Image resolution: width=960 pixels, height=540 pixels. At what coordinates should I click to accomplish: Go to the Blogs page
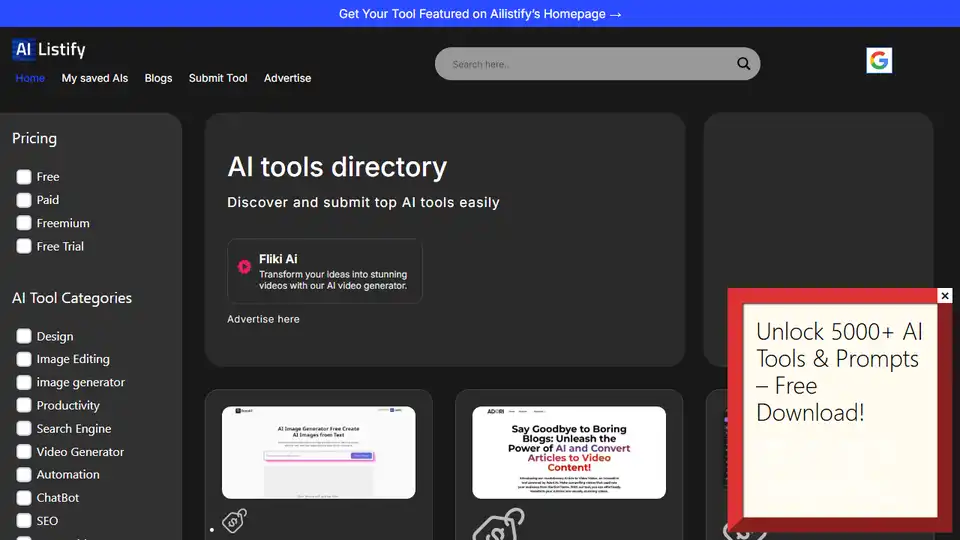click(x=158, y=78)
